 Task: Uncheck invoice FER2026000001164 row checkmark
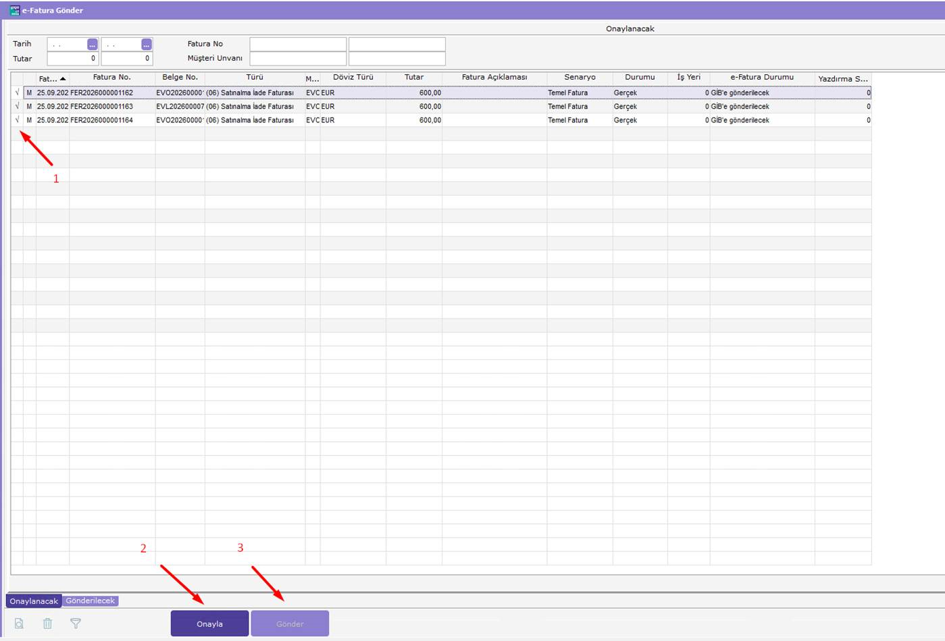point(17,120)
